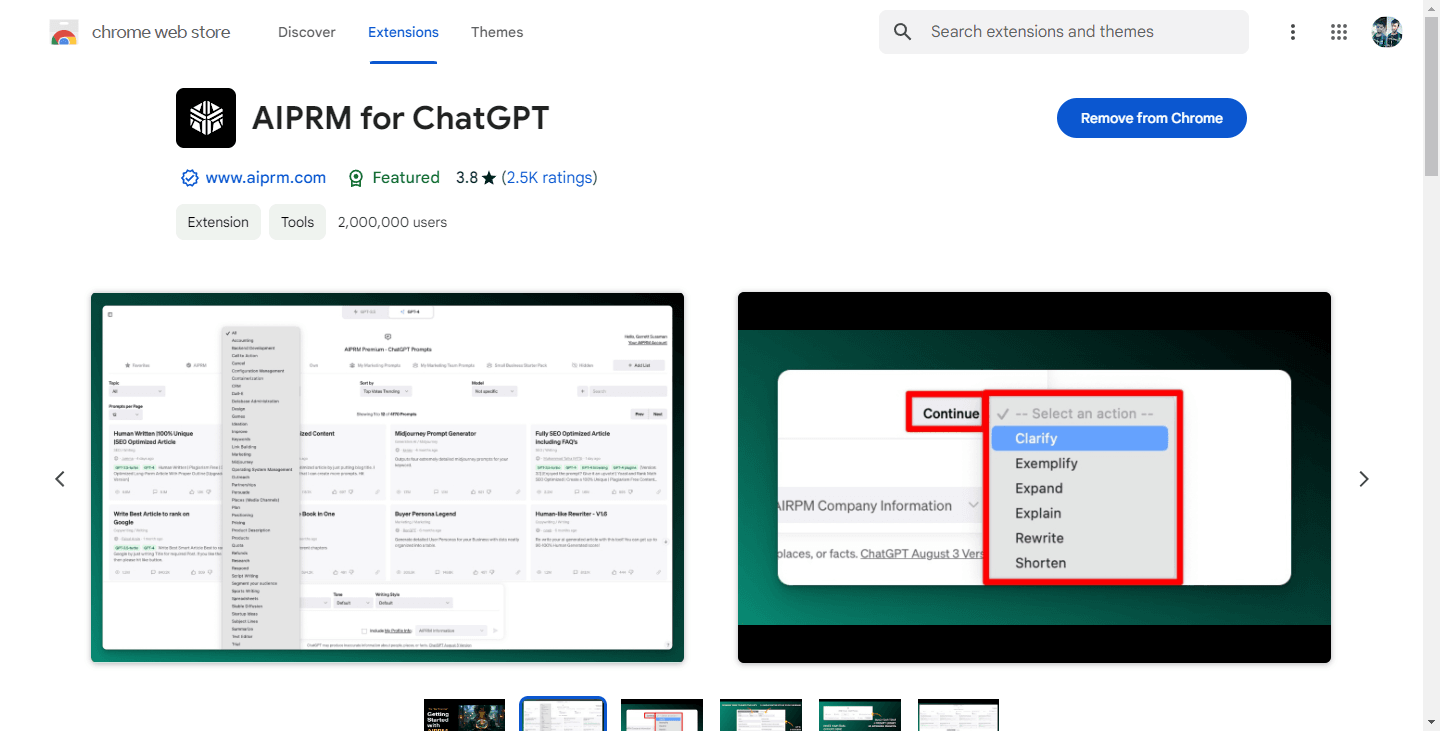Screen dimensions: 1440x731
Task: Click the Chrome Web Store rainbow logo
Action: point(64,32)
